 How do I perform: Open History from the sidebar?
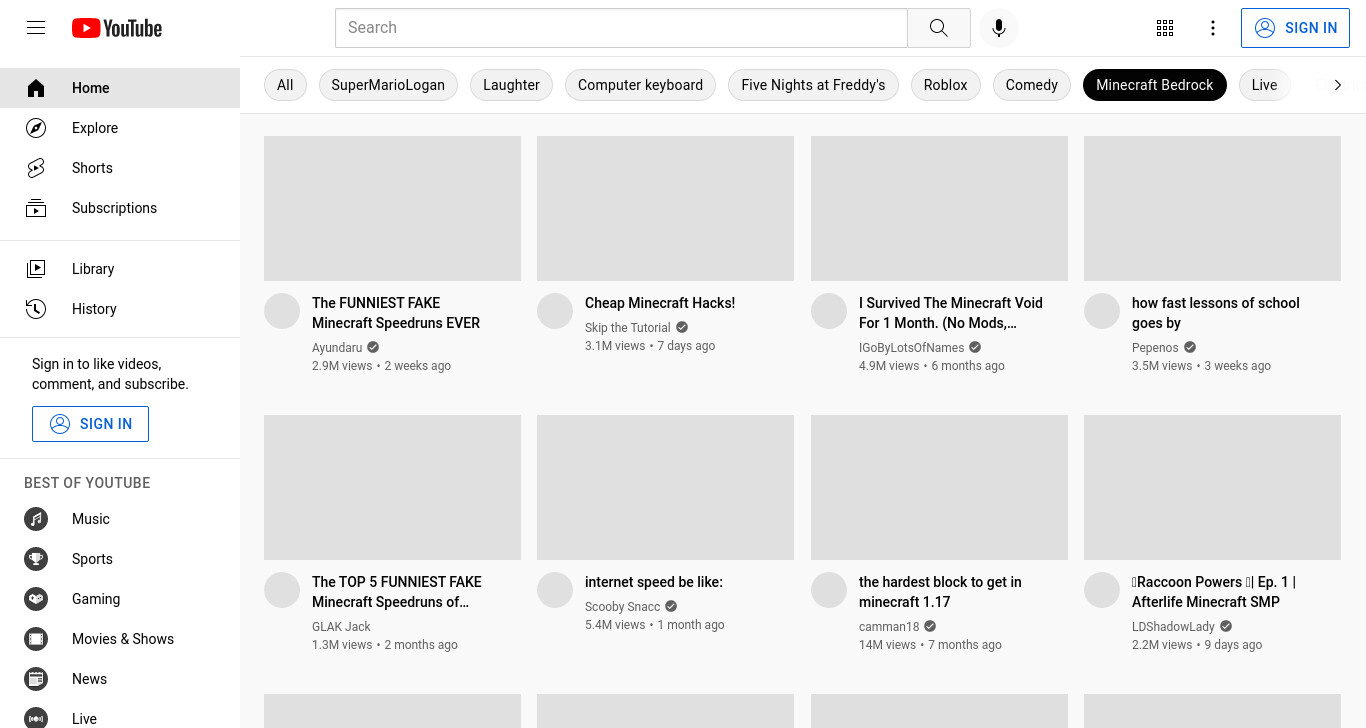point(120,309)
